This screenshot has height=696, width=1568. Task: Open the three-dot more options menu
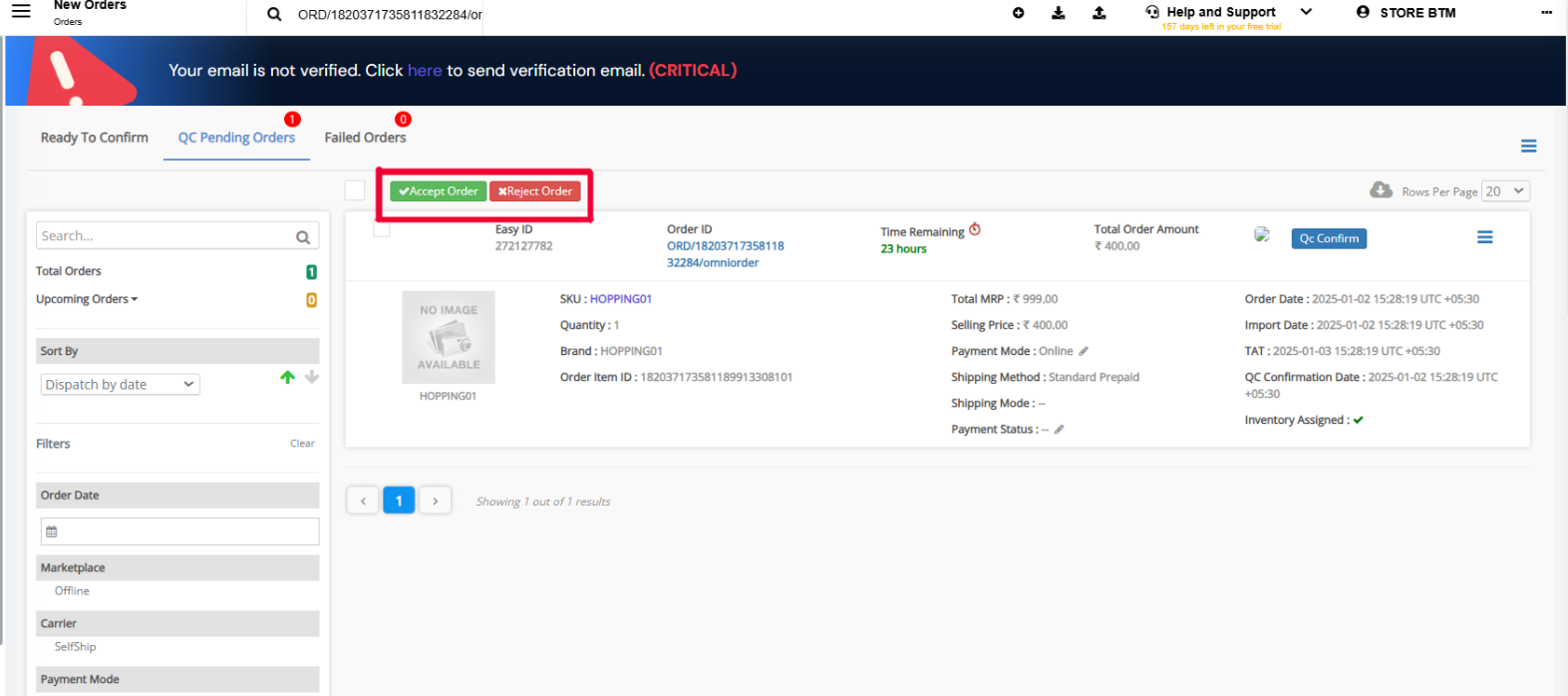point(1546,13)
